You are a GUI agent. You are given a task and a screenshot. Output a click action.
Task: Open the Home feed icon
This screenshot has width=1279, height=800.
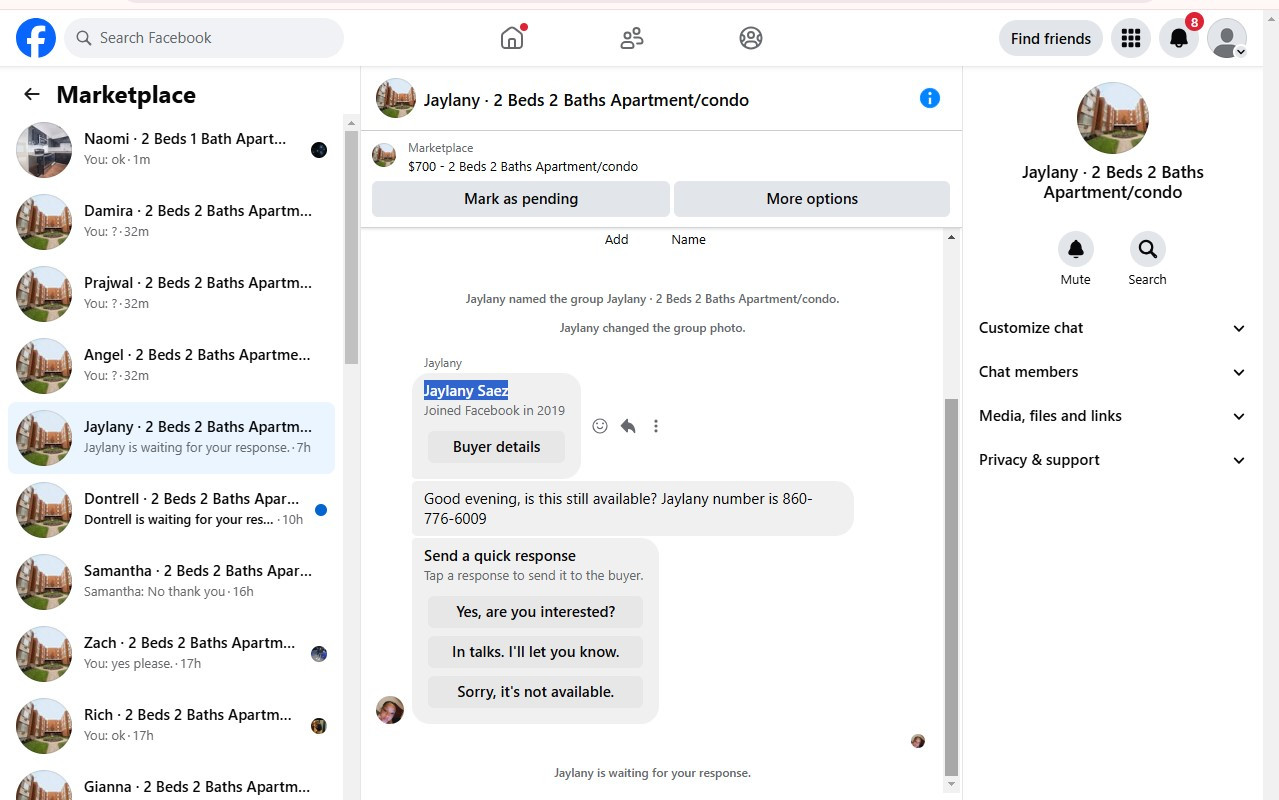(512, 38)
